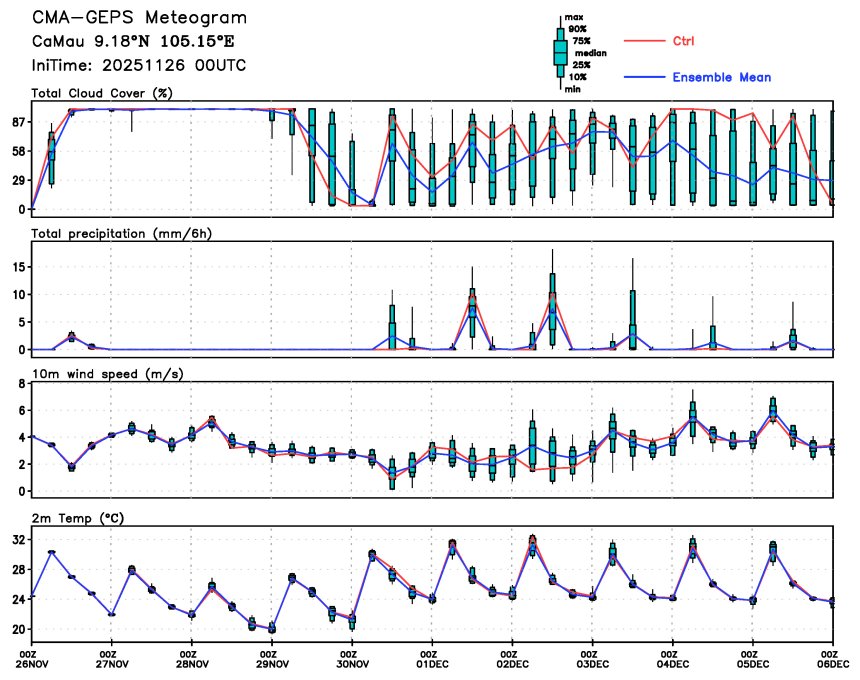This screenshot has height=680, width=860.
Task: Click the 8 tick on wind speed axis
Action: (22, 384)
